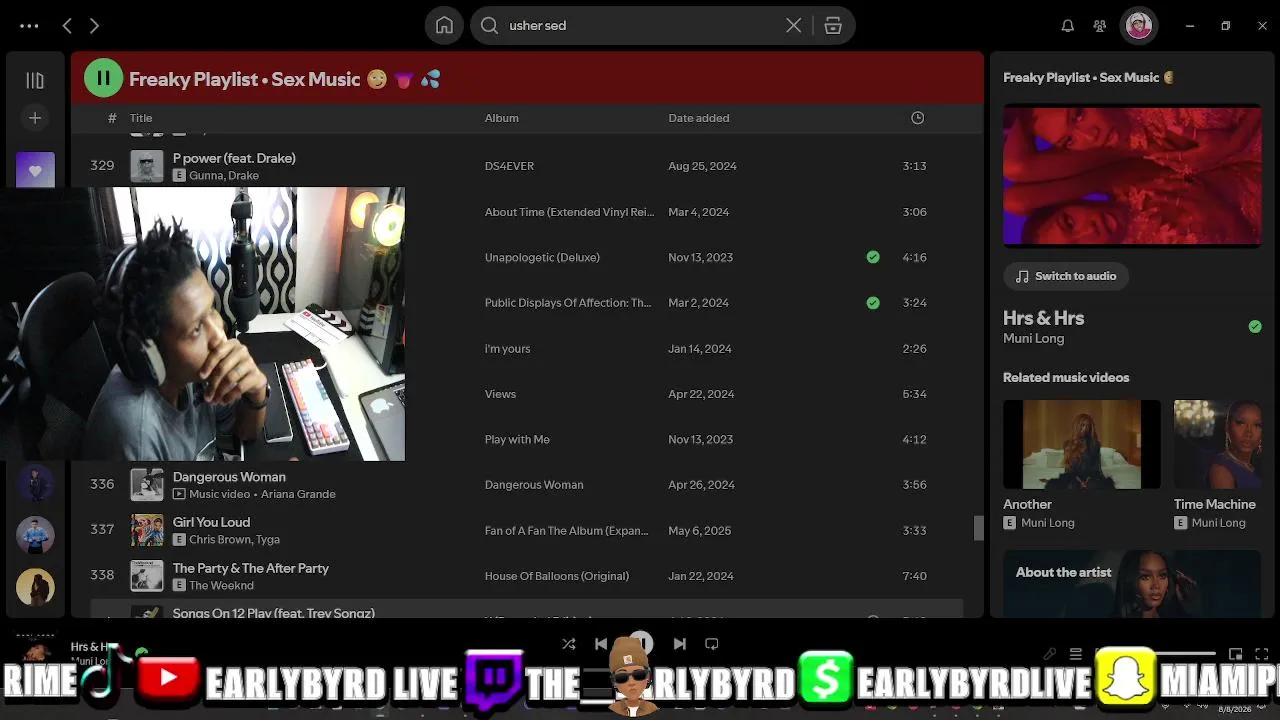Toggle saved checkmark on Public Displays Of Affection row
This screenshot has width=1280, height=720.
pyautogui.click(x=873, y=302)
